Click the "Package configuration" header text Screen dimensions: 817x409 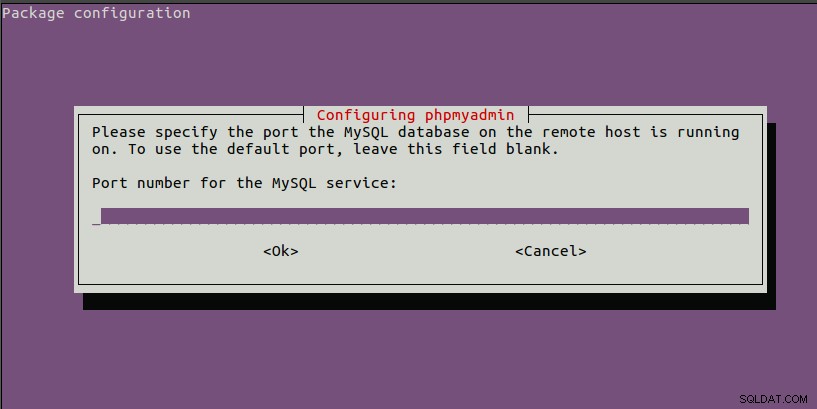(96, 13)
